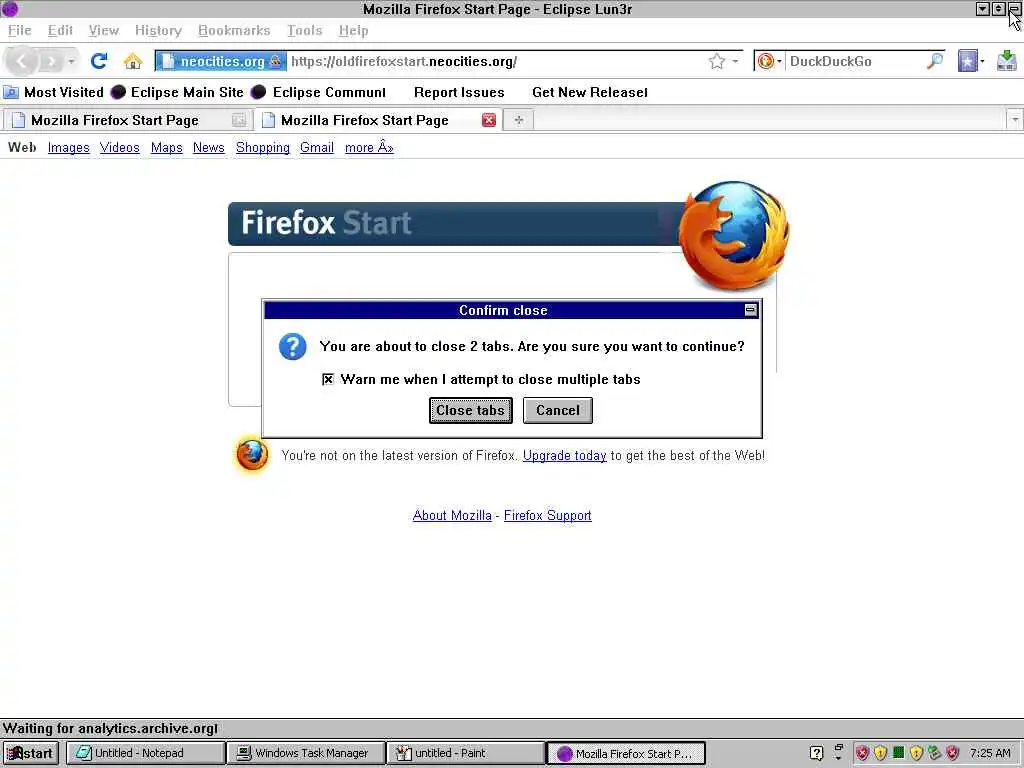This screenshot has width=1024, height=768.
Task: Click the News link
Action: (208, 148)
